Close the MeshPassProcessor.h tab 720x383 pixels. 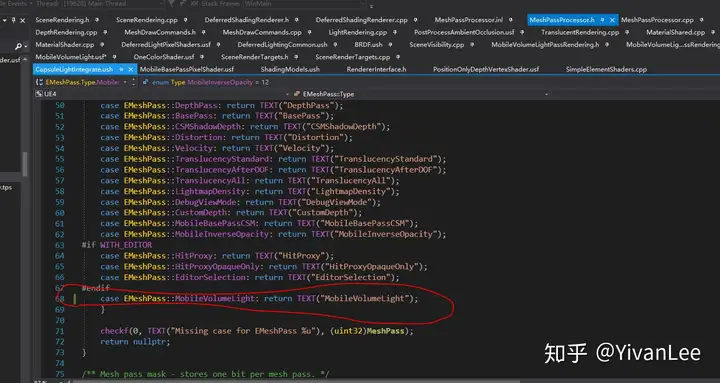point(612,20)
